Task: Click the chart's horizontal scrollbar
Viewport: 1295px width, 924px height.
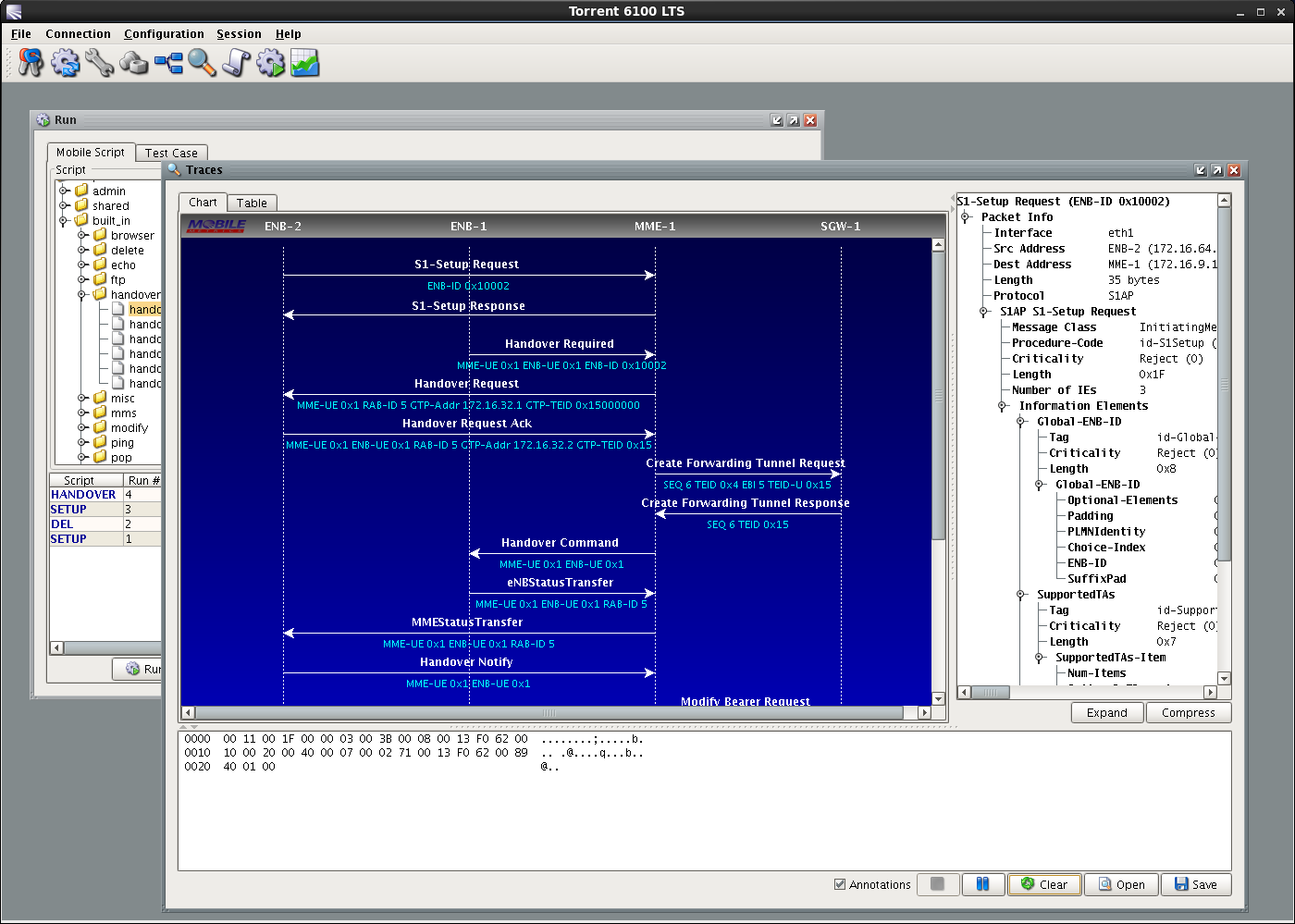Action: pyautogui.click(x=549, y=713)
